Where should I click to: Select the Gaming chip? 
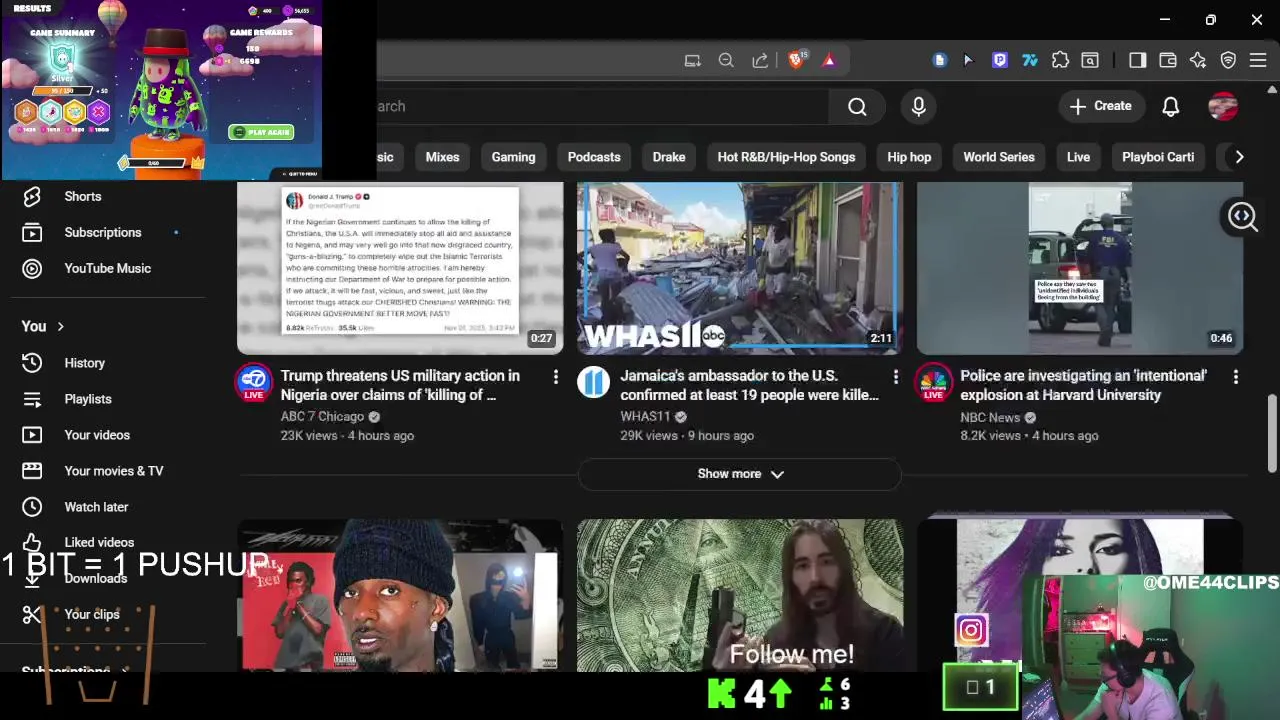pyautogui.click(x=513, y=157)
